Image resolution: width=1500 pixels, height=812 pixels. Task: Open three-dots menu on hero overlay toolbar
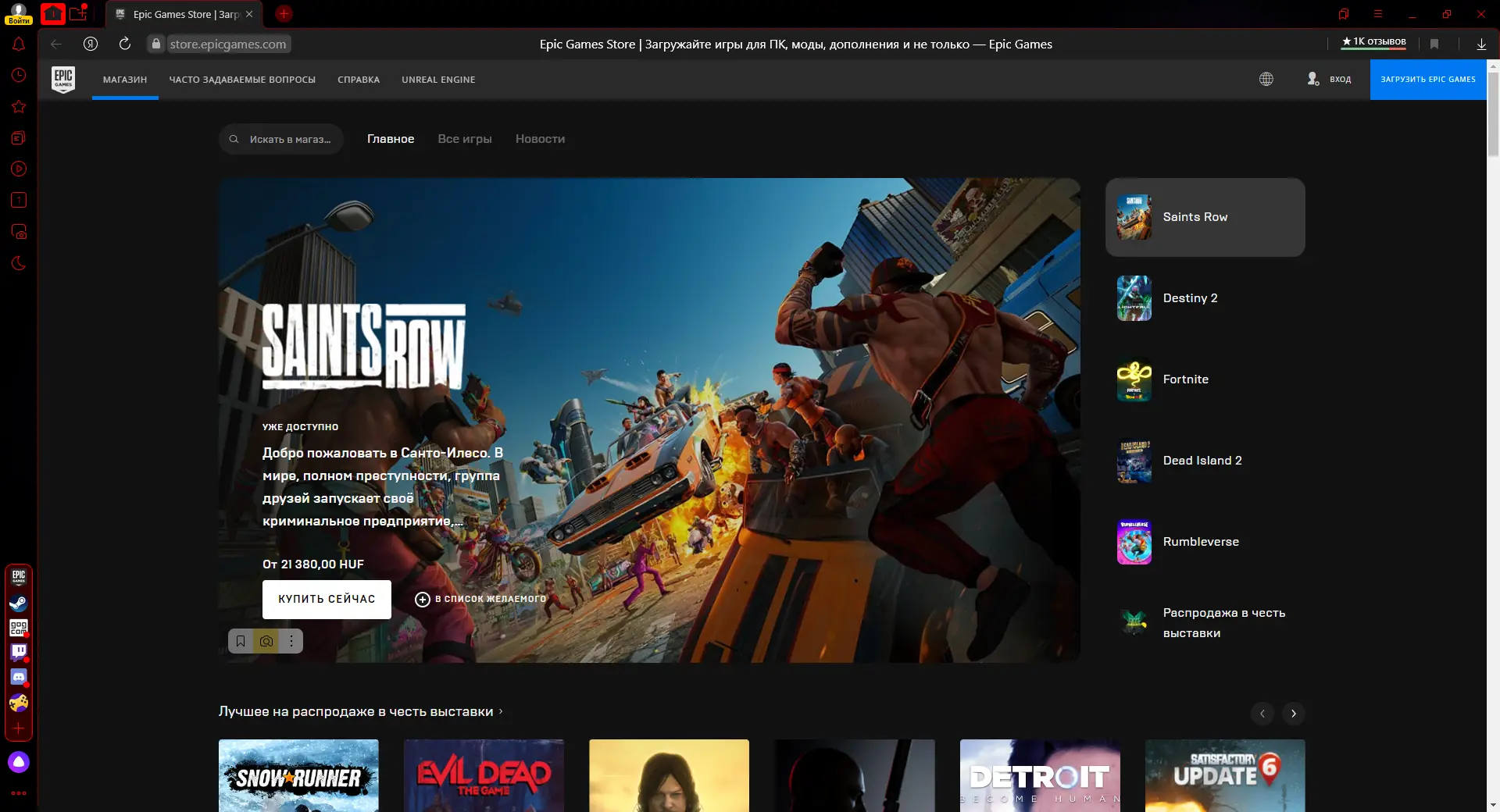(291, 641)
